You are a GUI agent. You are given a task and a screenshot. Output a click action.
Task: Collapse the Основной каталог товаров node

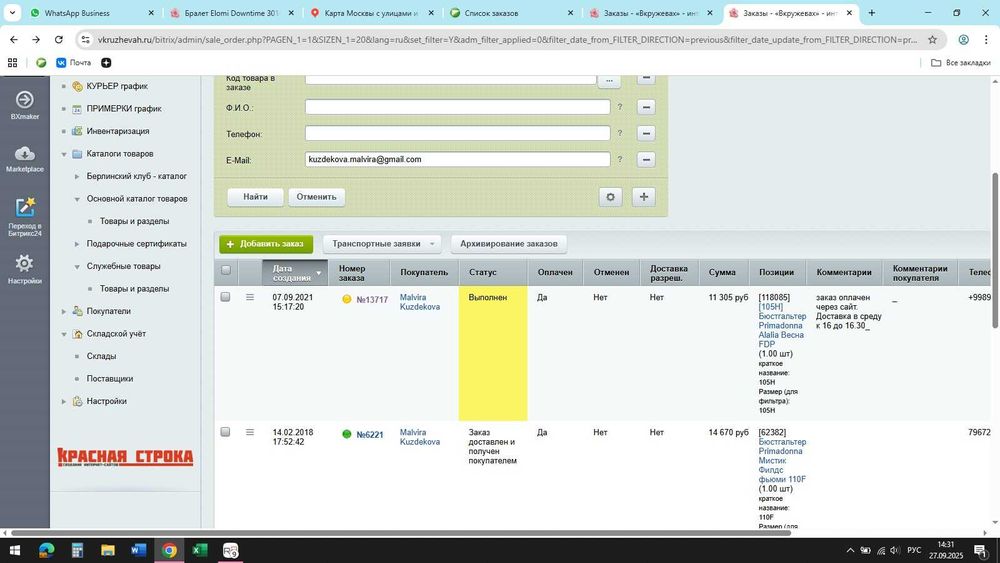77,199
